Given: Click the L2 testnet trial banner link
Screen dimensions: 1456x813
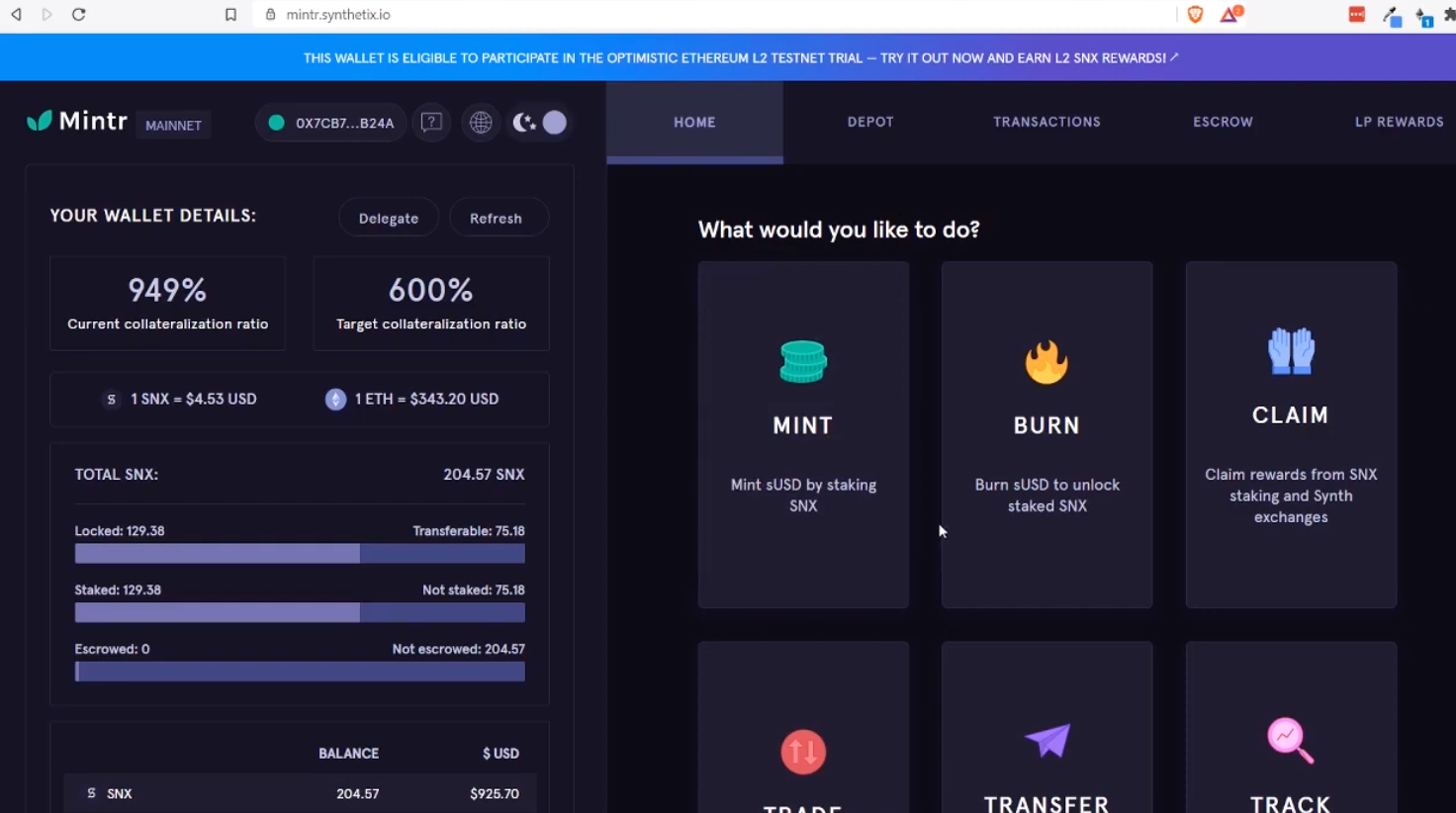Looking at the screenshot, I should [741, 58].
